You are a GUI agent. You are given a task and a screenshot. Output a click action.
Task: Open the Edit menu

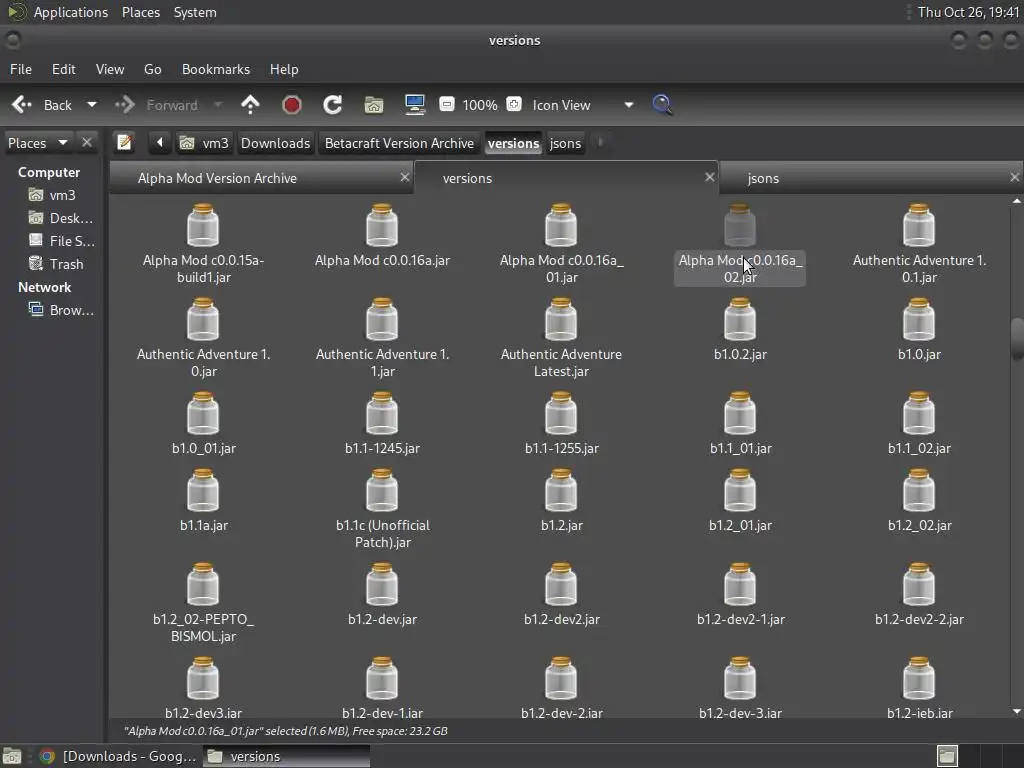[63, 69]
